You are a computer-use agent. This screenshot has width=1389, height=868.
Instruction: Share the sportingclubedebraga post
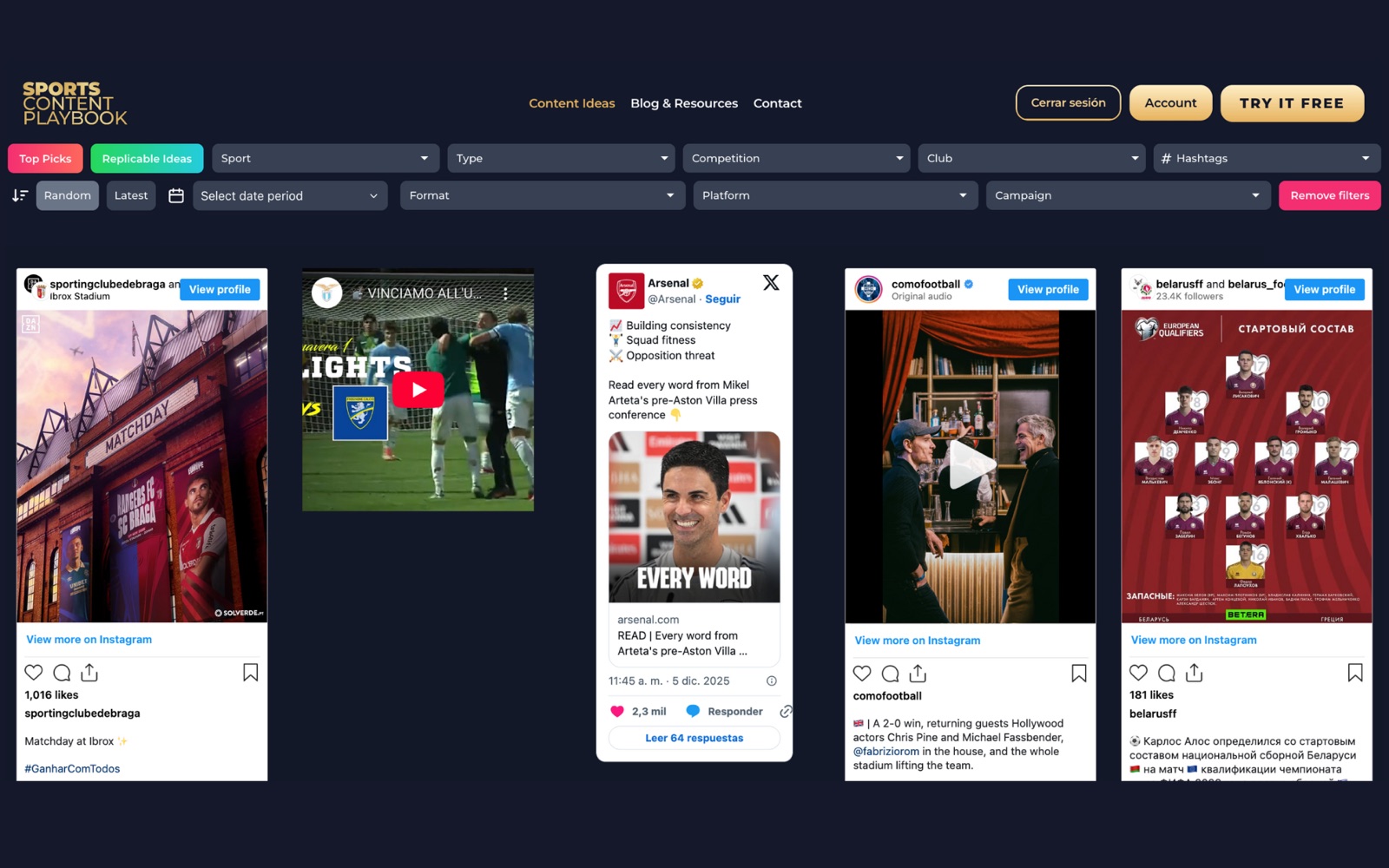89,672
